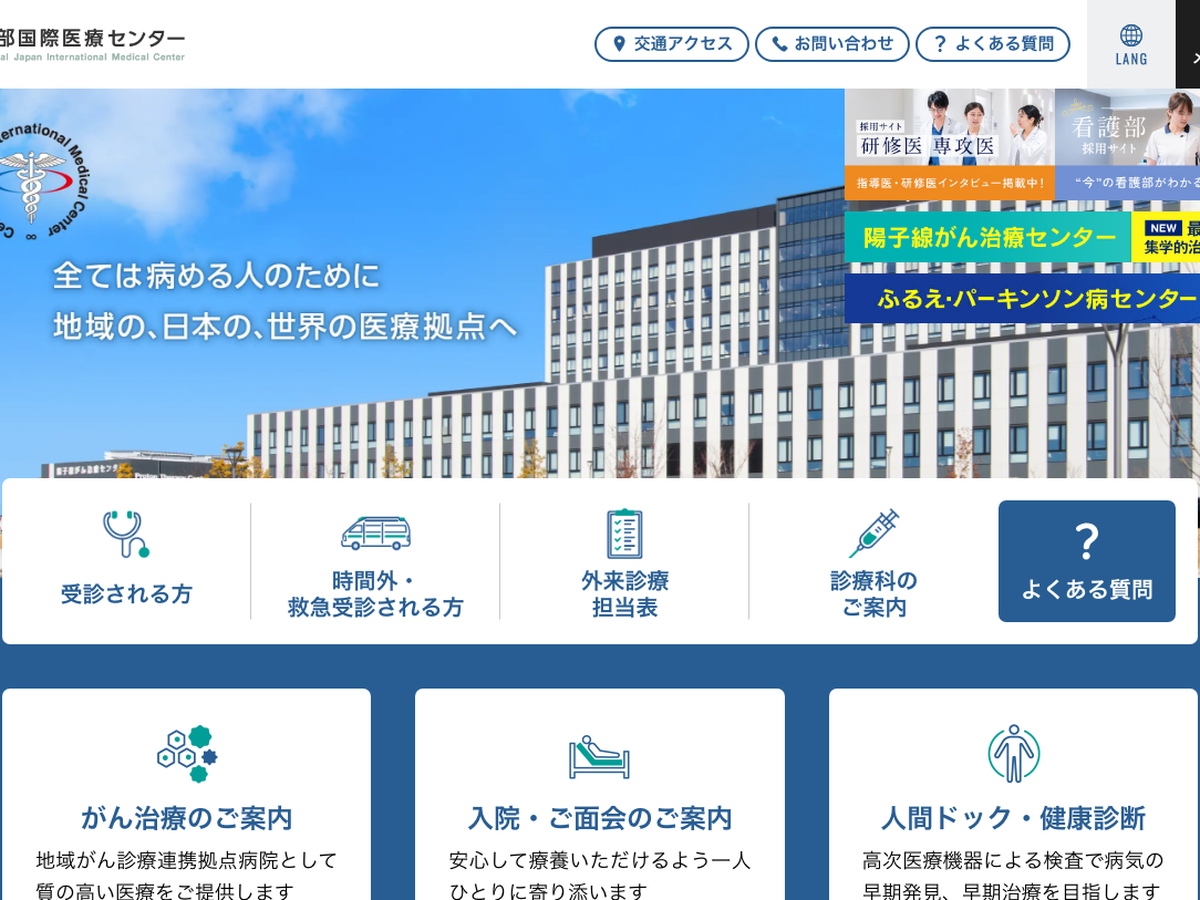Open the ふるえ・パーキンソン病センター banner

(1022, 299)
